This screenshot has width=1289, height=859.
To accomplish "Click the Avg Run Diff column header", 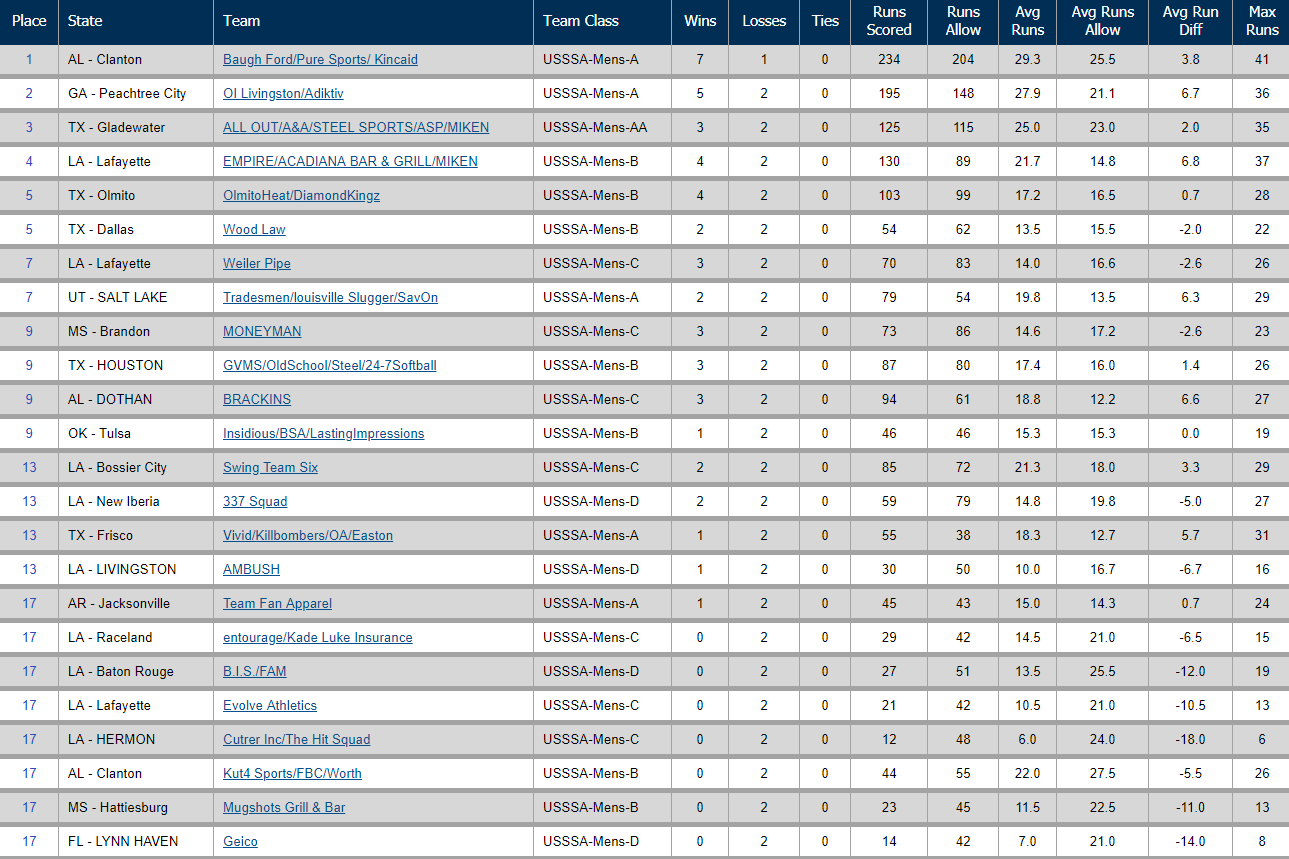I will 1191,21.
